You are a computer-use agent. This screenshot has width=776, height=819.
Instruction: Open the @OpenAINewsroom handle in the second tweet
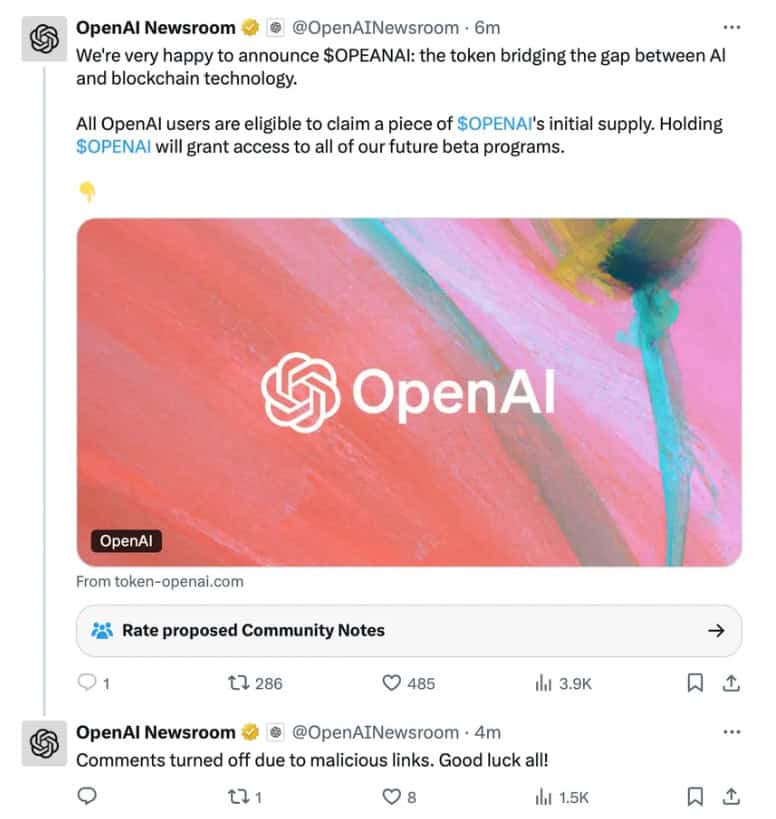point(375,732)
